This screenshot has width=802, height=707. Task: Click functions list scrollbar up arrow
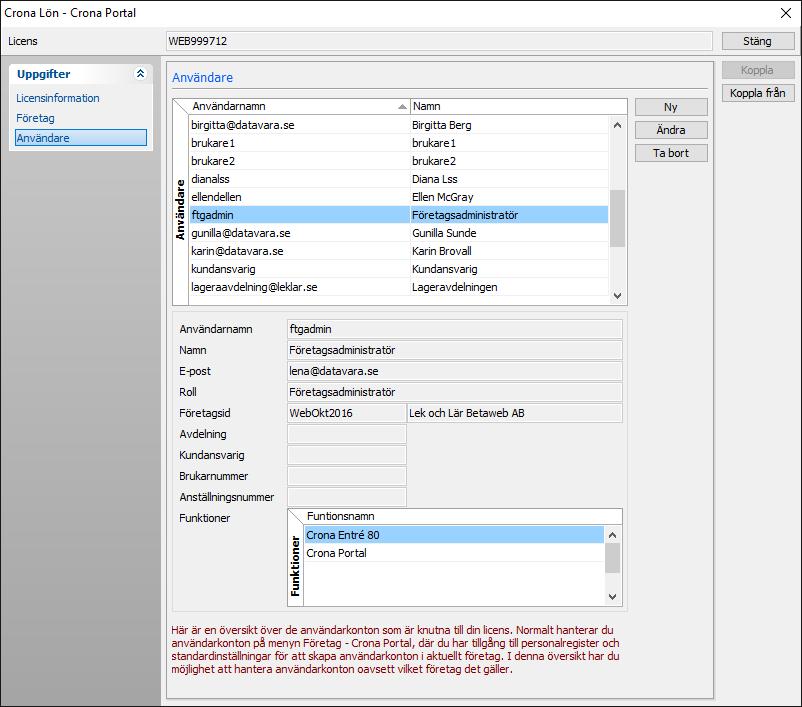(x=612, y=535)
